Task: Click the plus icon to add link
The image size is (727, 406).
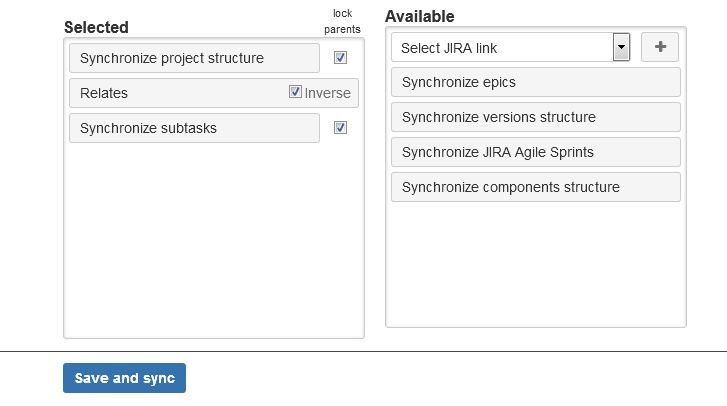Action: click(660, 47)
